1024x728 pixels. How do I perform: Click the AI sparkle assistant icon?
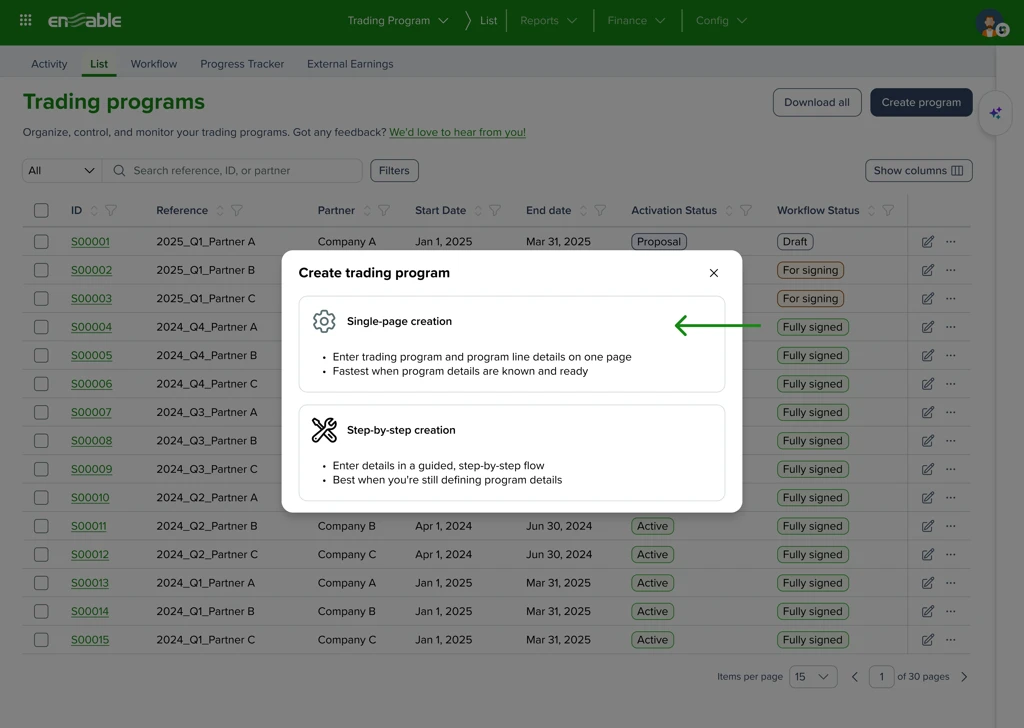pos(995,113)
